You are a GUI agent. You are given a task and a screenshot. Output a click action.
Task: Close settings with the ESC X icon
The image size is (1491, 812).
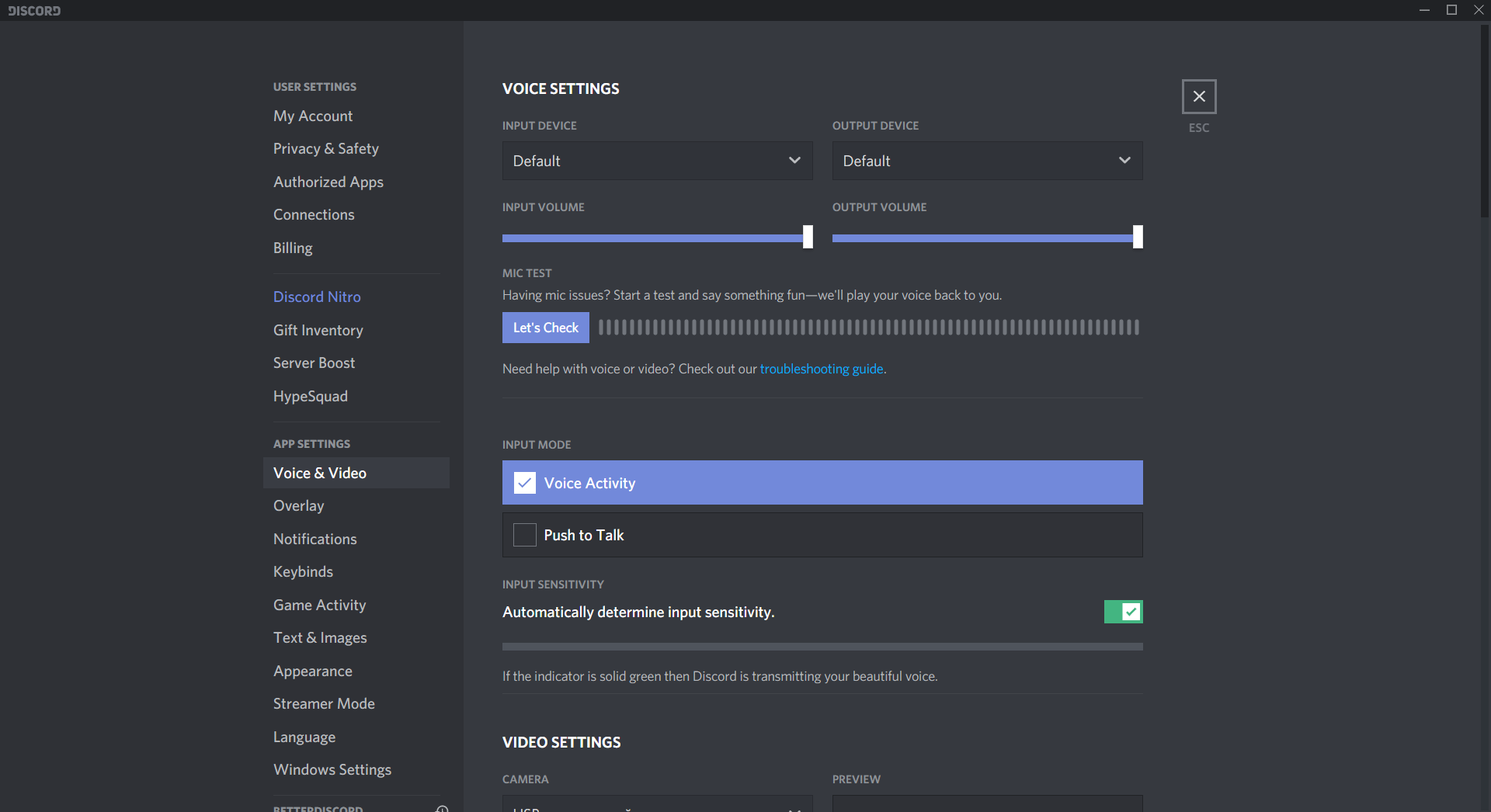click(x=1199, y=96)
